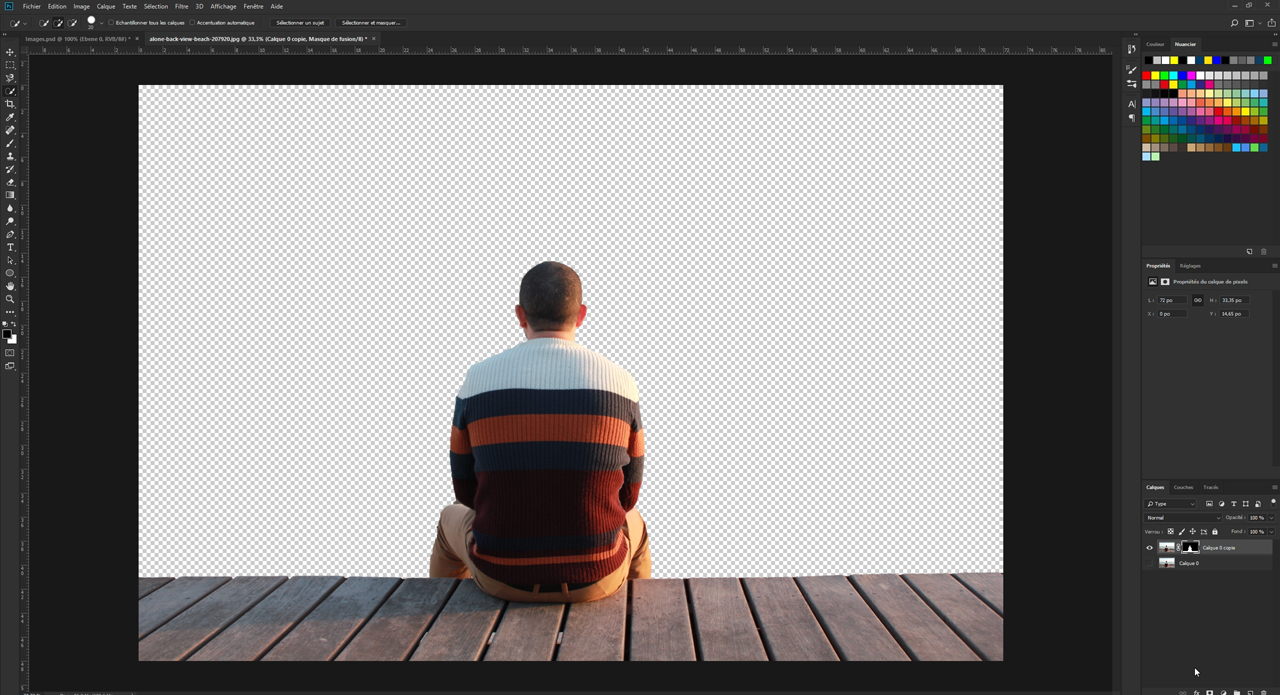This screenshot has width=1280, height=695.
Task: Toggle lock transparent pixels in Layers
Action: pos(1171,531)
